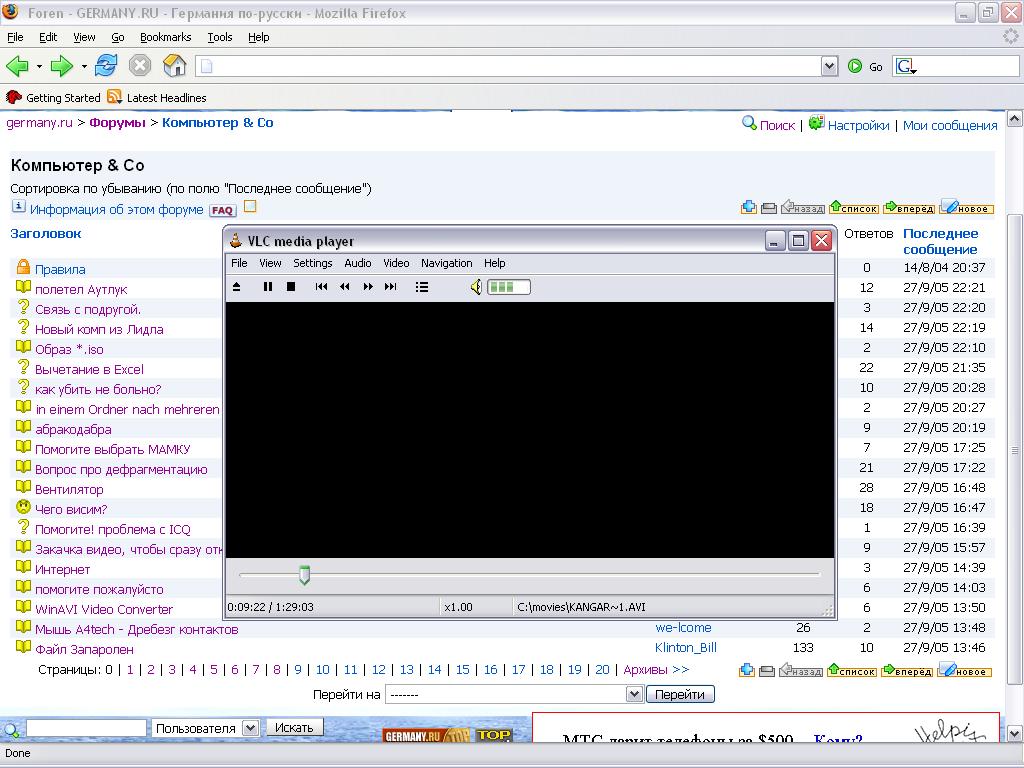Click the page scrollbar up arrow

coord(1014,119)
